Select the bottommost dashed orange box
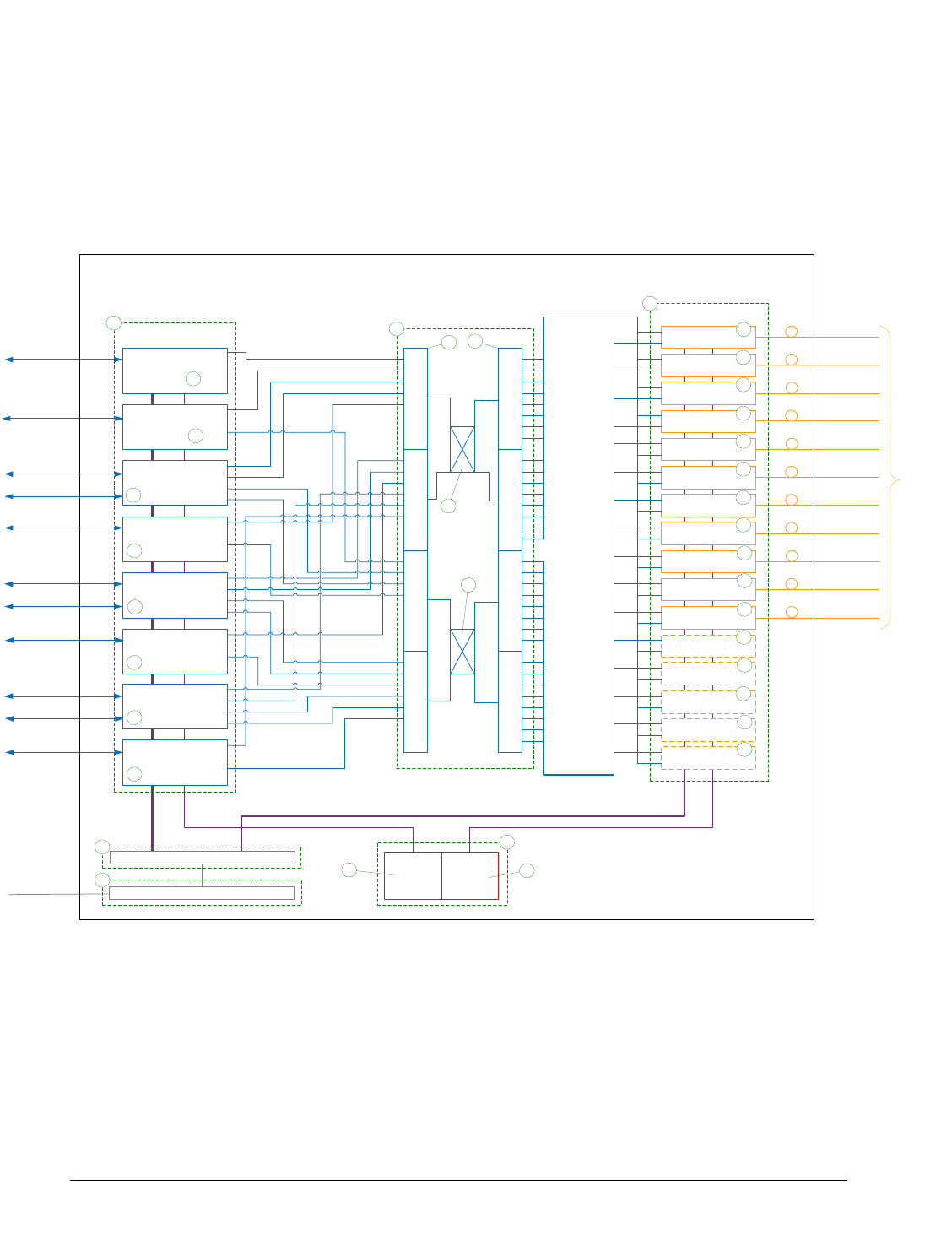The height and width of the screenshot is (1256, 952). click(708, 757)
